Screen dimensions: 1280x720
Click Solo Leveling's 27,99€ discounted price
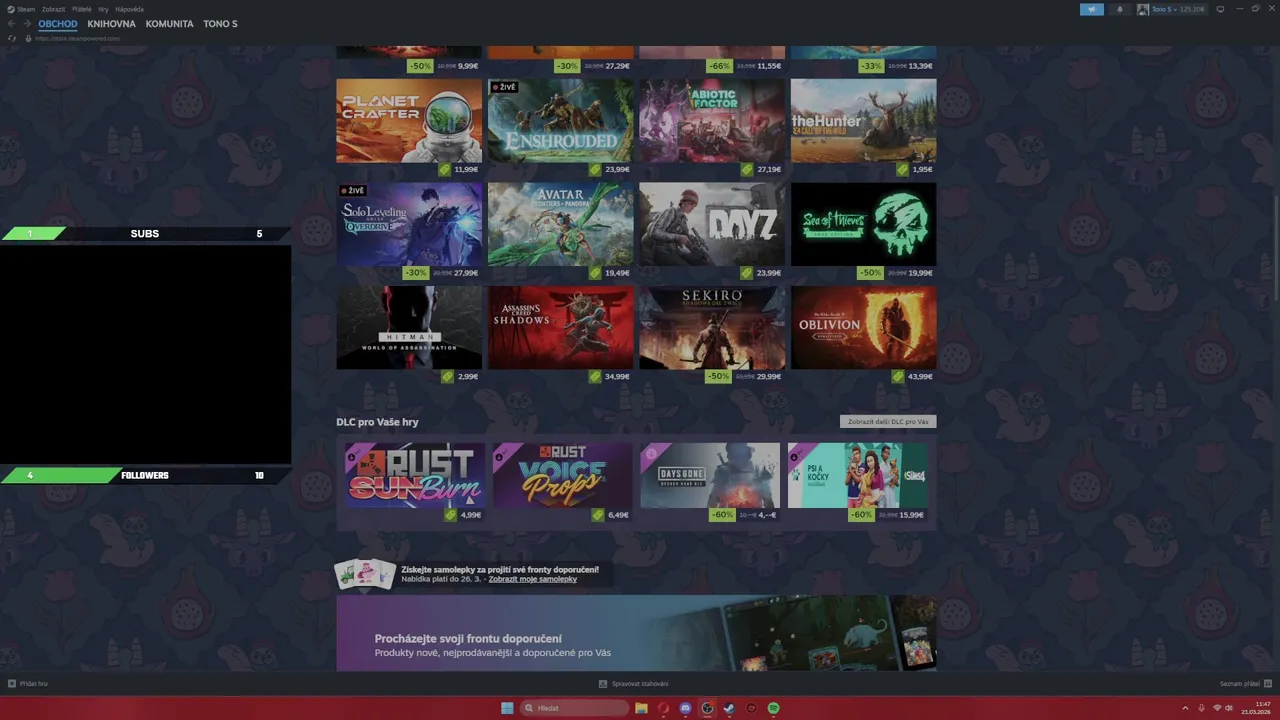466,273
